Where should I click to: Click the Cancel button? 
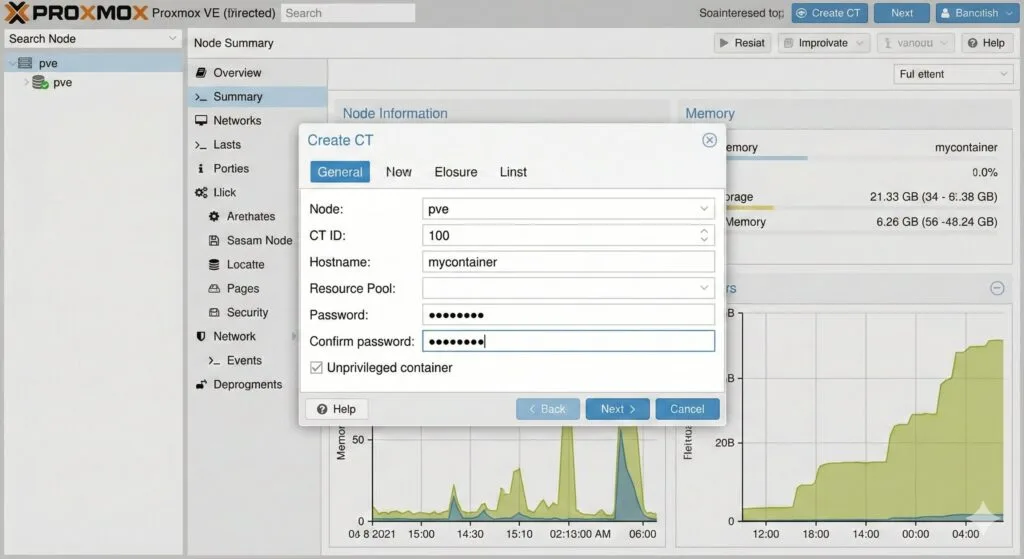tap(687, 409)
